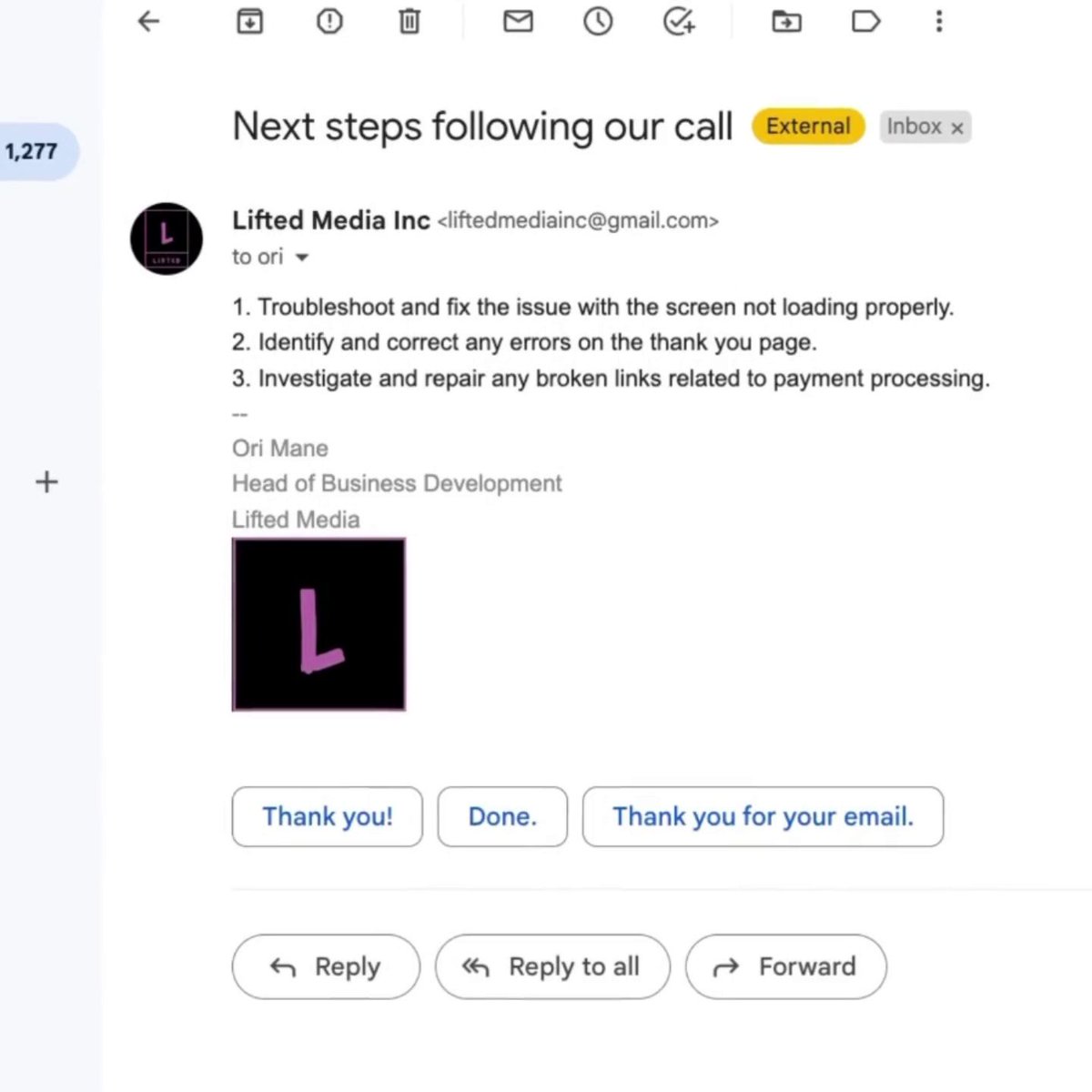Report this email as spam
This screenshot has height=1092, width=1092.
(x=329, y=21)
